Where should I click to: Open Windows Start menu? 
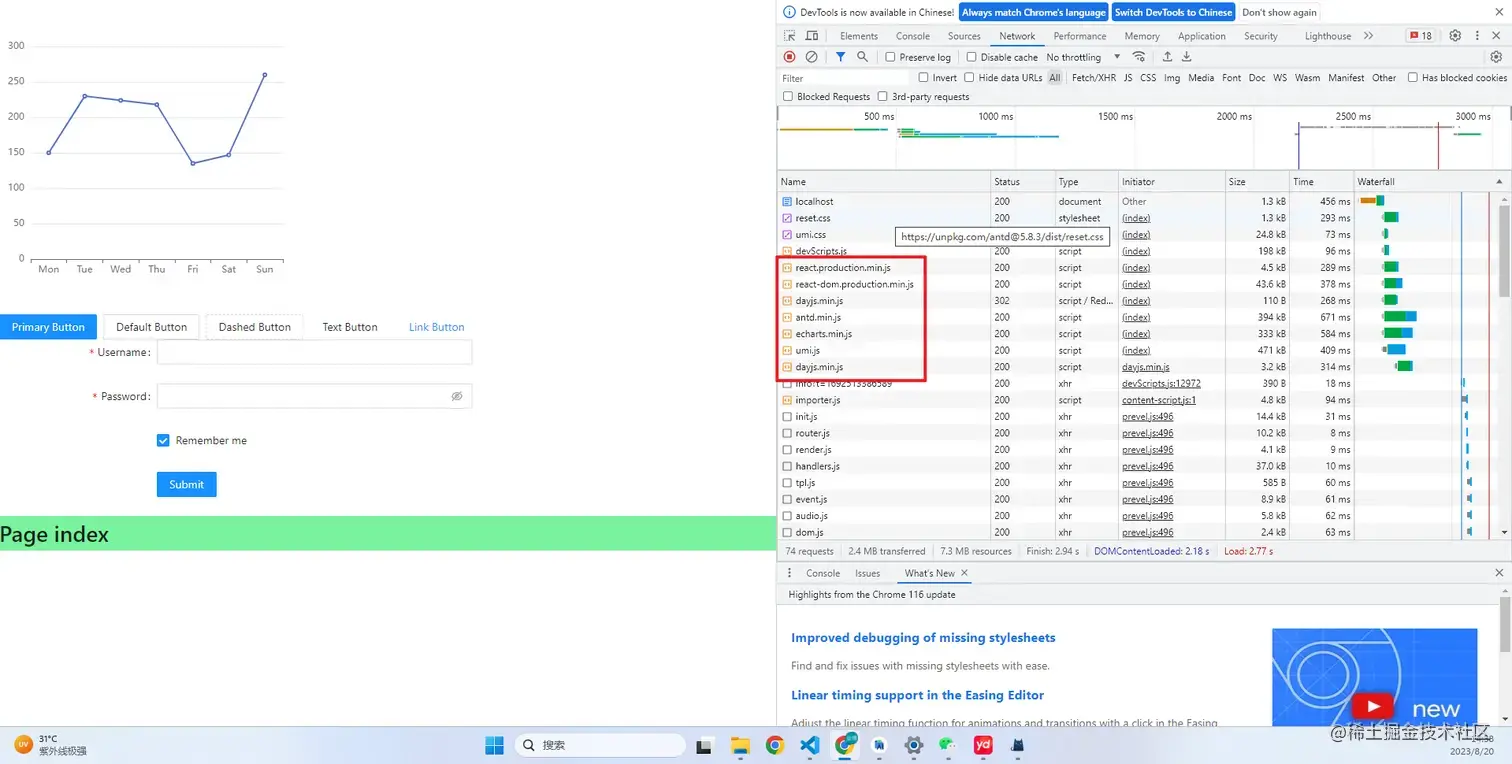[494, 745]
